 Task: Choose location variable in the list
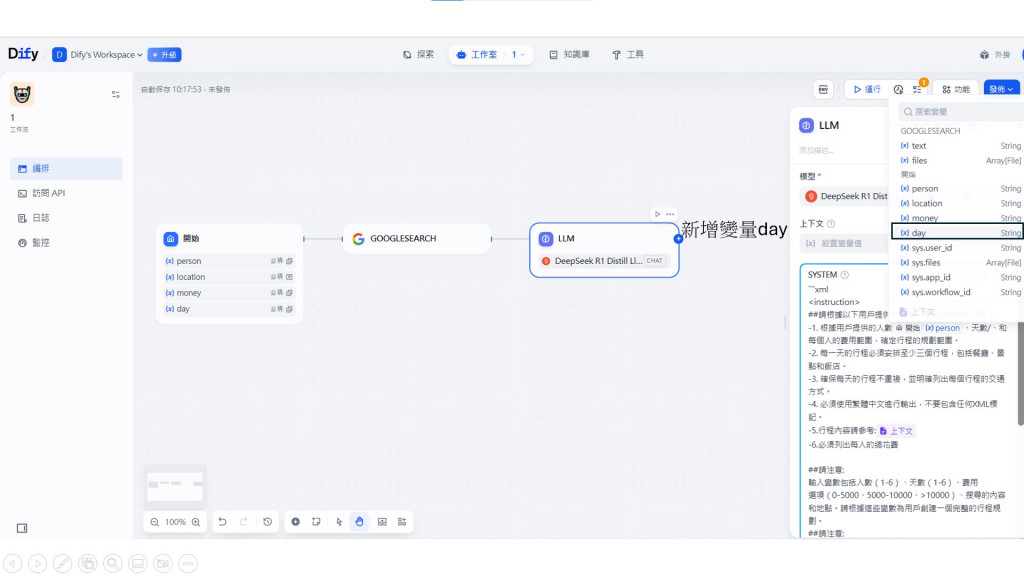pos(960,204)
